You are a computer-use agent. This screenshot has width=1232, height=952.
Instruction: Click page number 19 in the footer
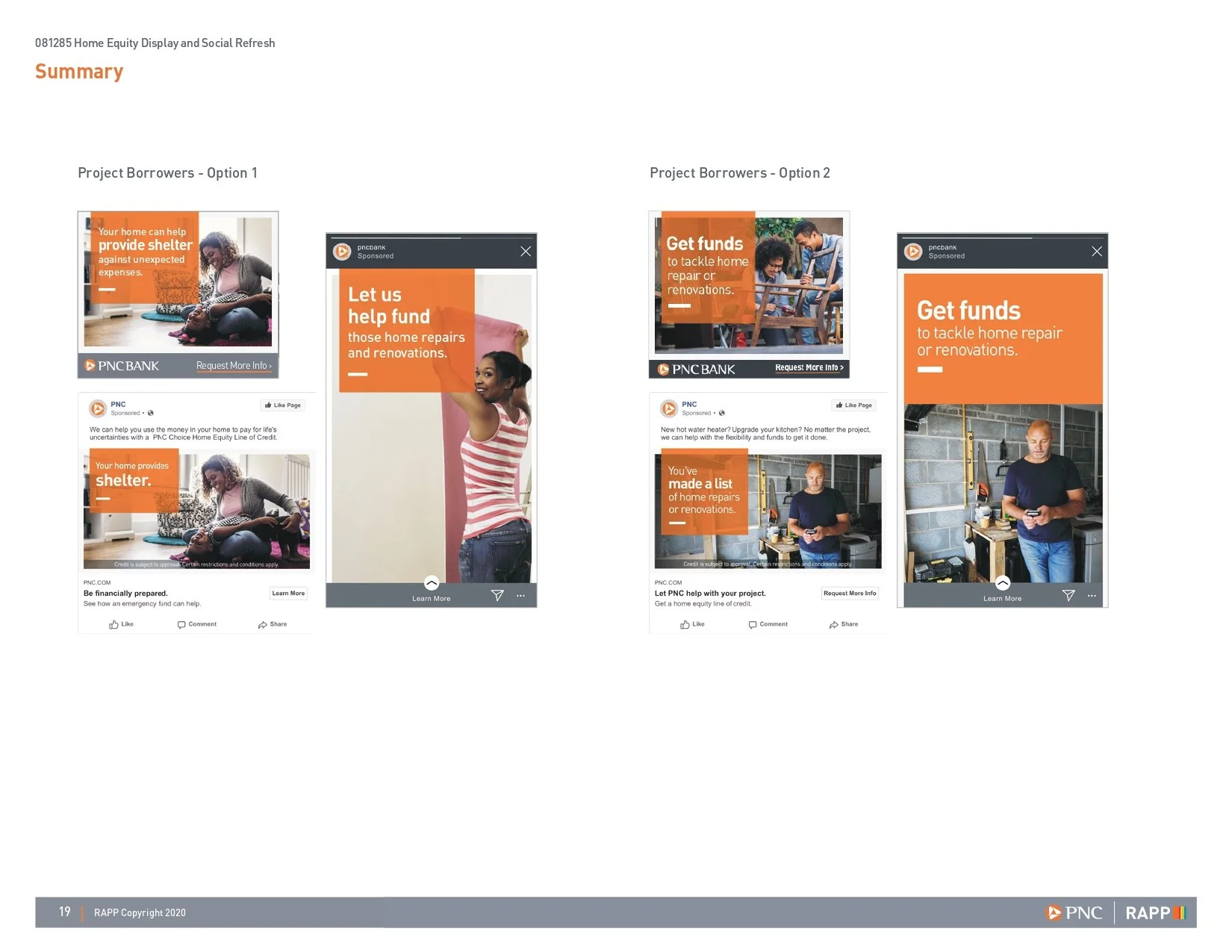click(x=65, y=912)
